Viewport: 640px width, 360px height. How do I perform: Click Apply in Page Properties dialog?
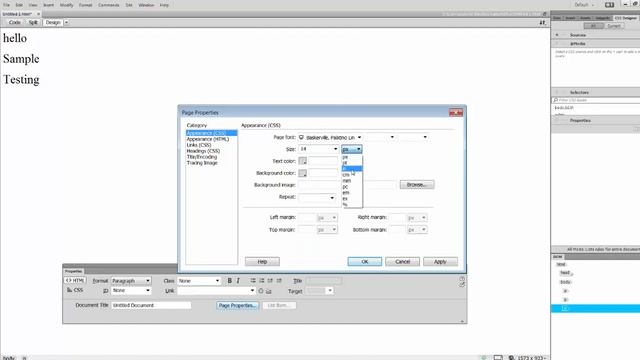(440, 262)
